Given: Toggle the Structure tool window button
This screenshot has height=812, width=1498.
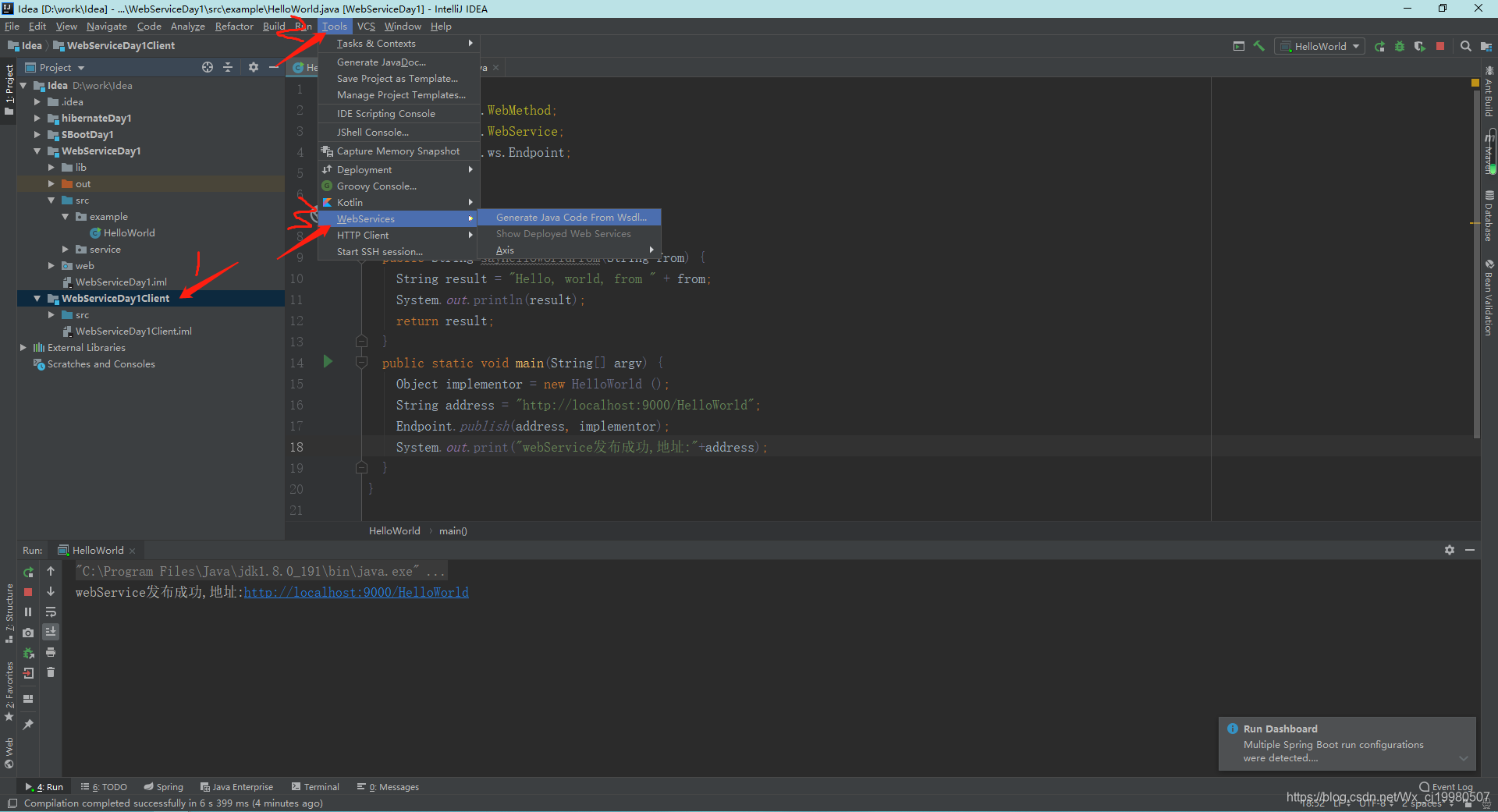Looking at the screenshot, I should 9,613.
